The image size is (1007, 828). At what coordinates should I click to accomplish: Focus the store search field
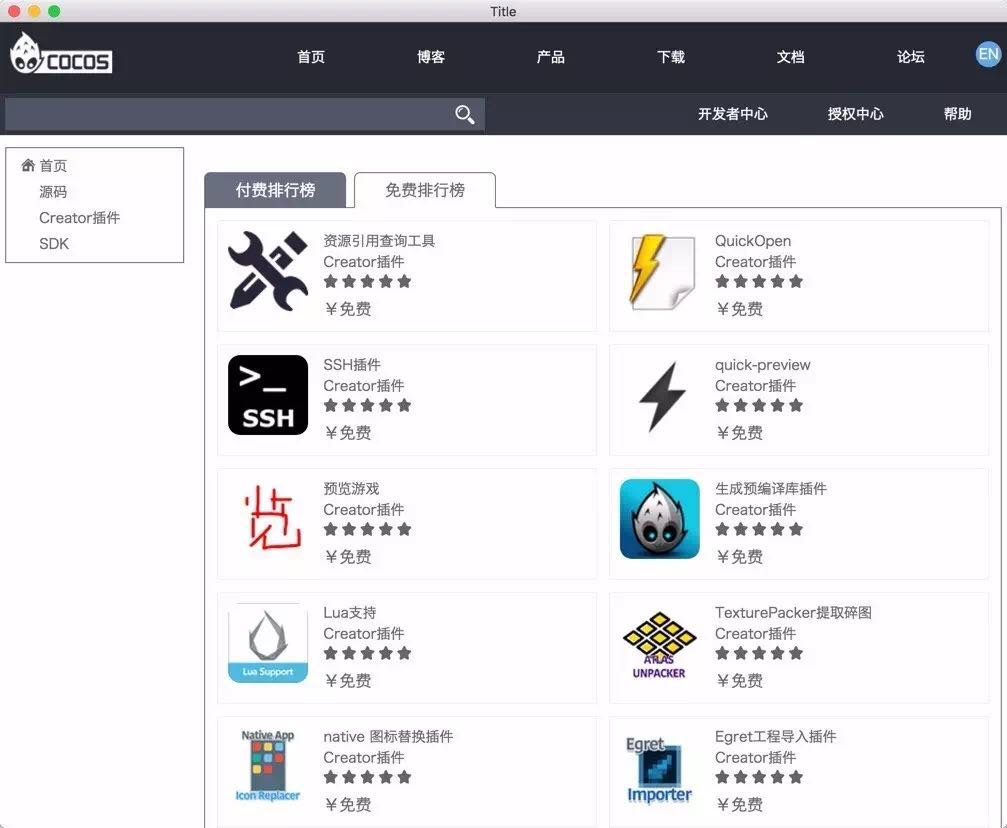[x=244, y=114]
